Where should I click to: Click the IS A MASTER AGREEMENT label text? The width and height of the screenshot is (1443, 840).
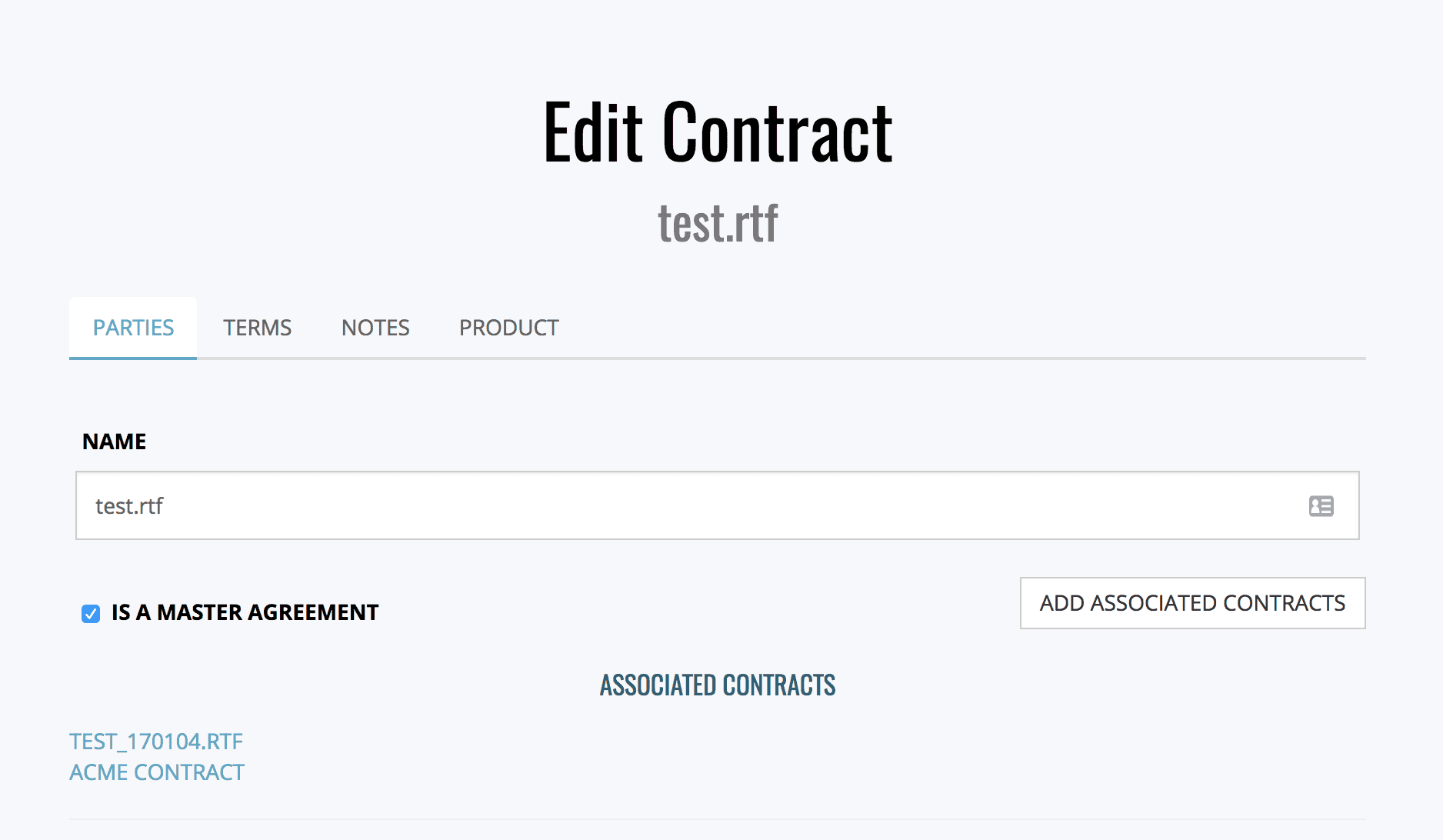245,612
